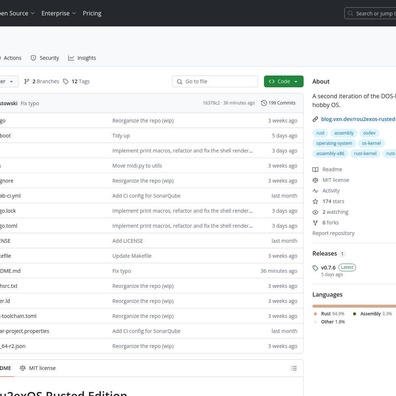The width and height of the screenshot is (396, 396).
Task: Open the MIT license link in About
Action: pos(336,180)
